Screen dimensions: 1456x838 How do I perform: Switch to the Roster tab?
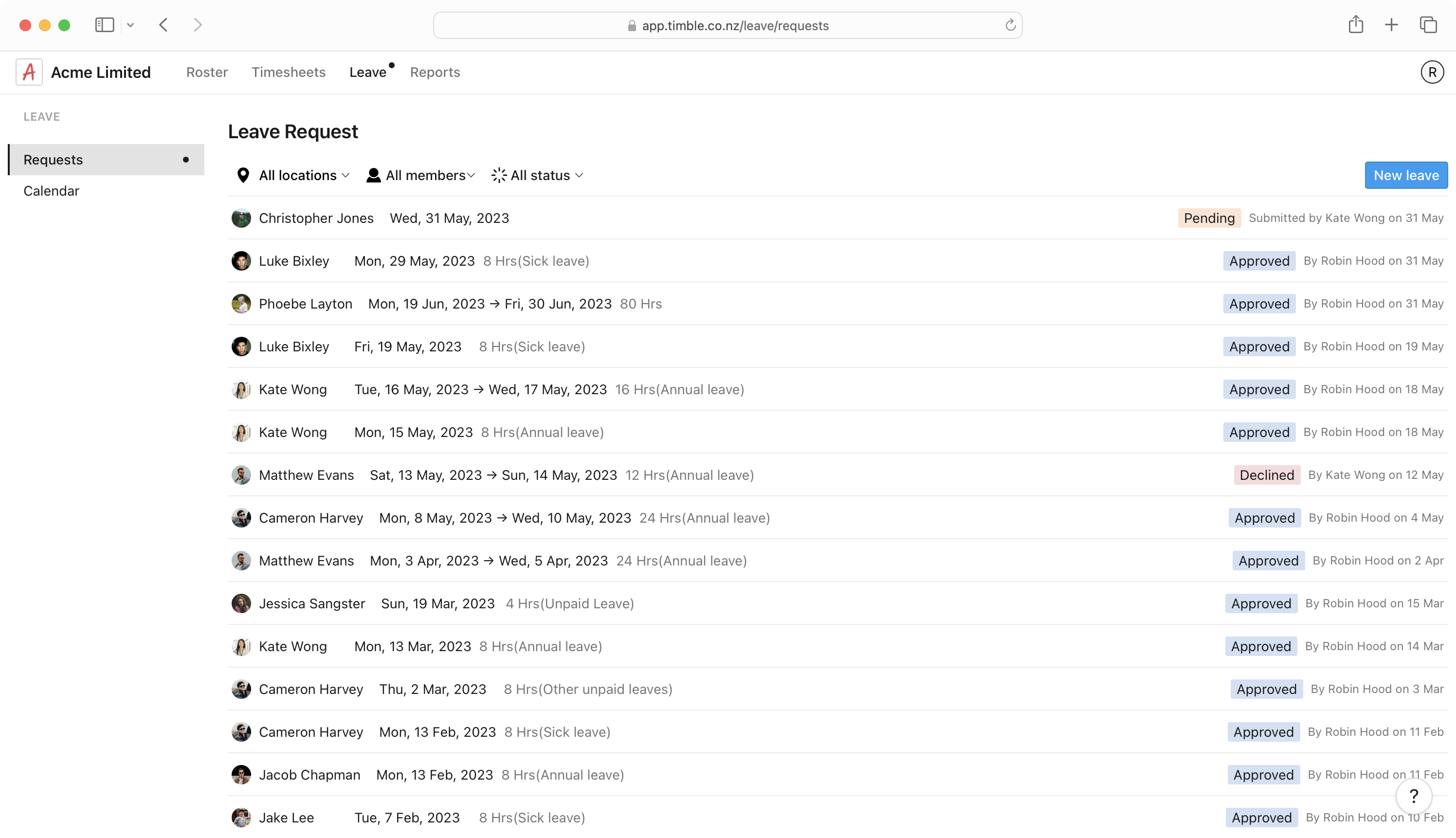207,72
